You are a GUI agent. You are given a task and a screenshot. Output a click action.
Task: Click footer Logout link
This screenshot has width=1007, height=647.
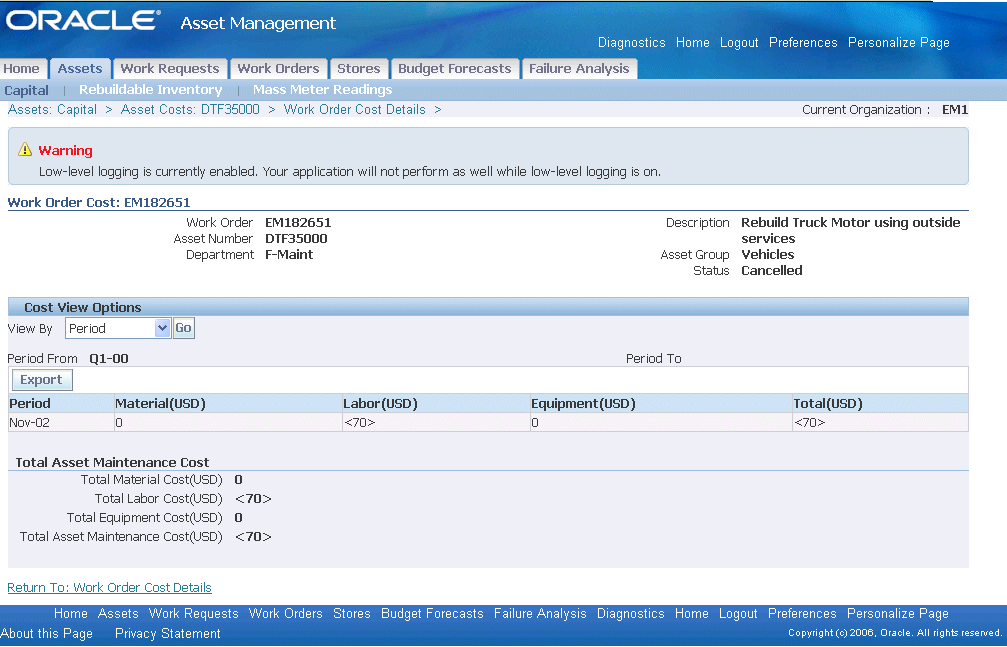[738, 614]
